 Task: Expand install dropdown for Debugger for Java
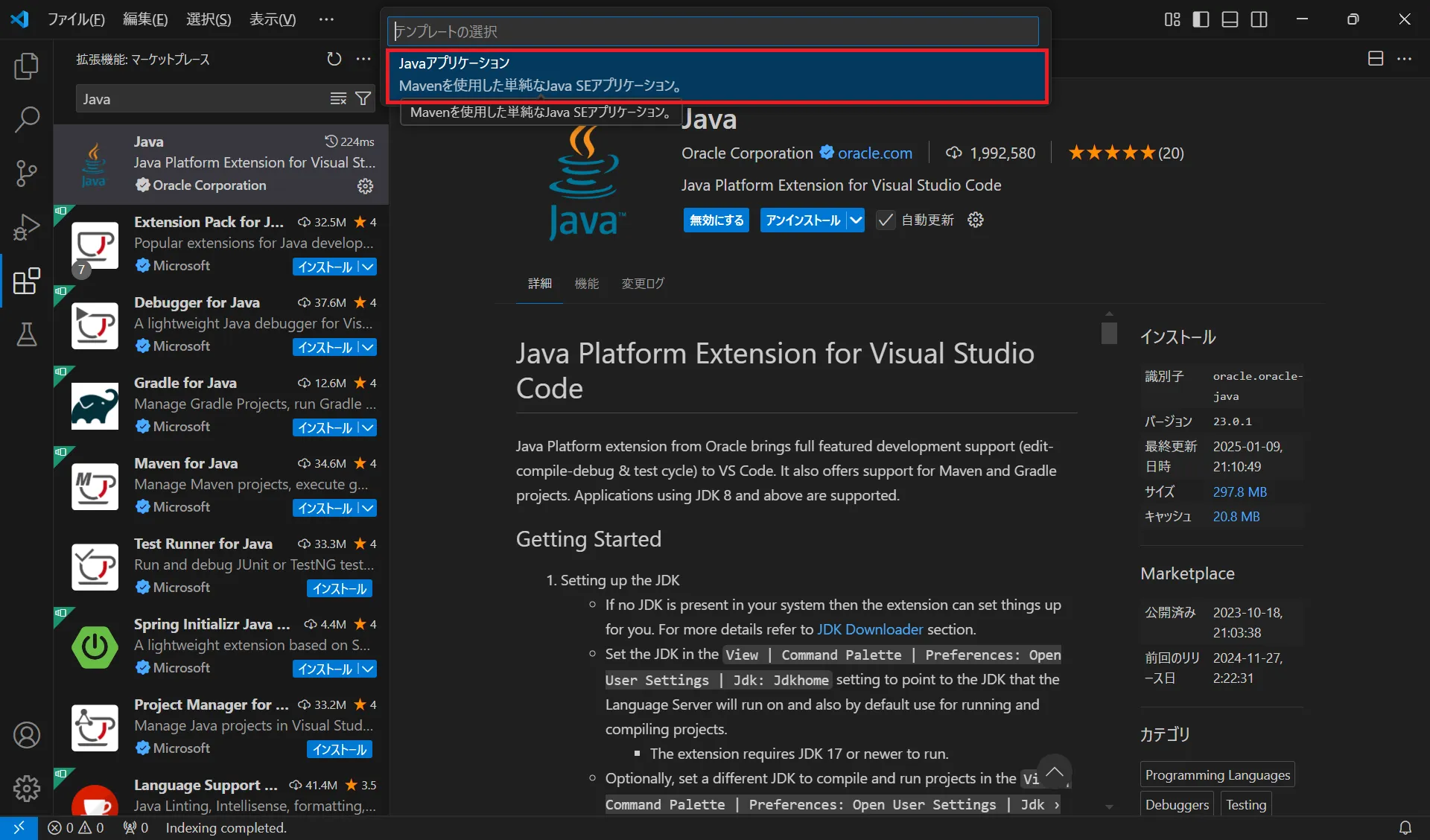point(367,347)
